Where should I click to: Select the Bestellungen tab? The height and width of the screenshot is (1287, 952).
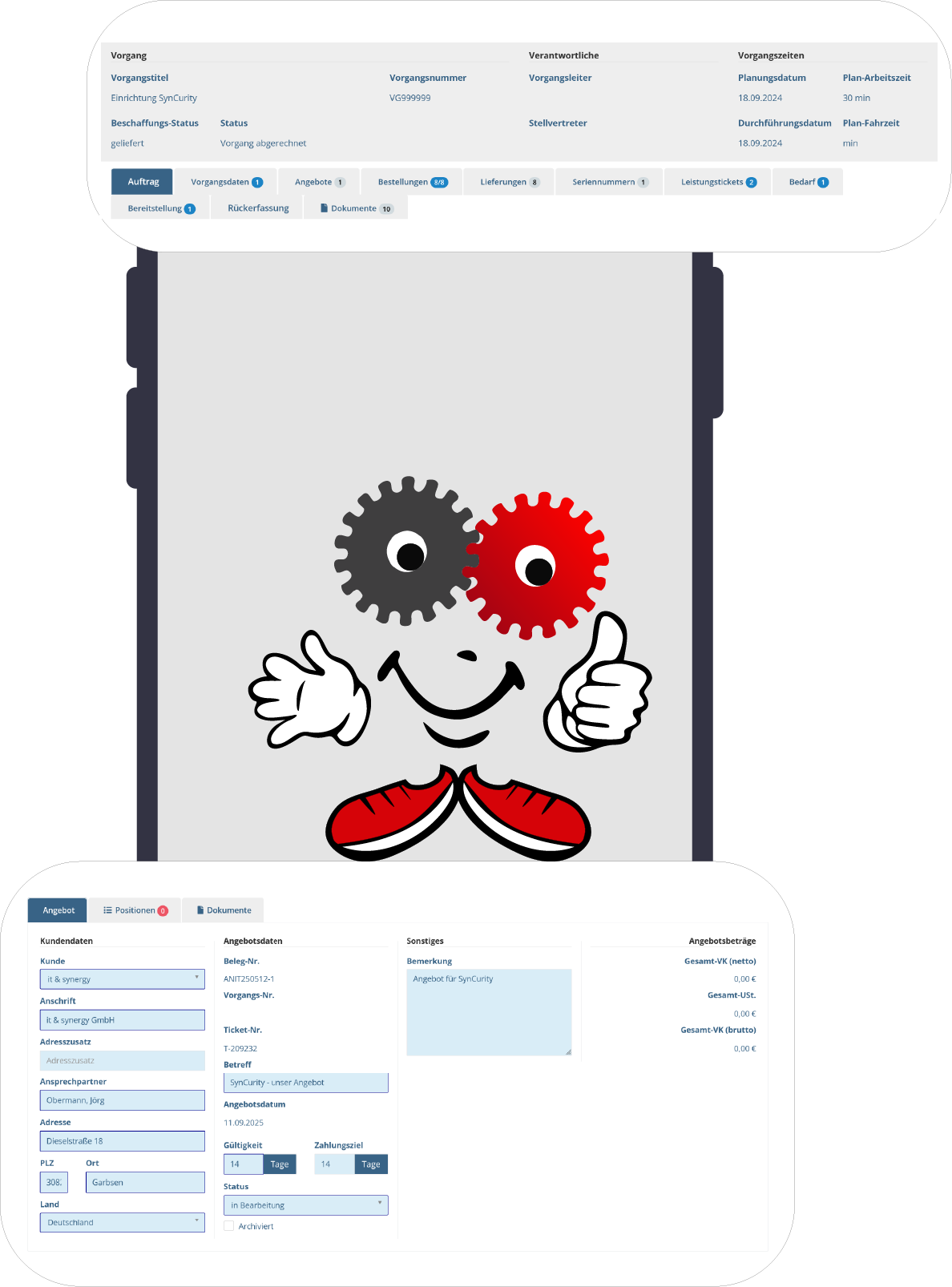[411, 182]
